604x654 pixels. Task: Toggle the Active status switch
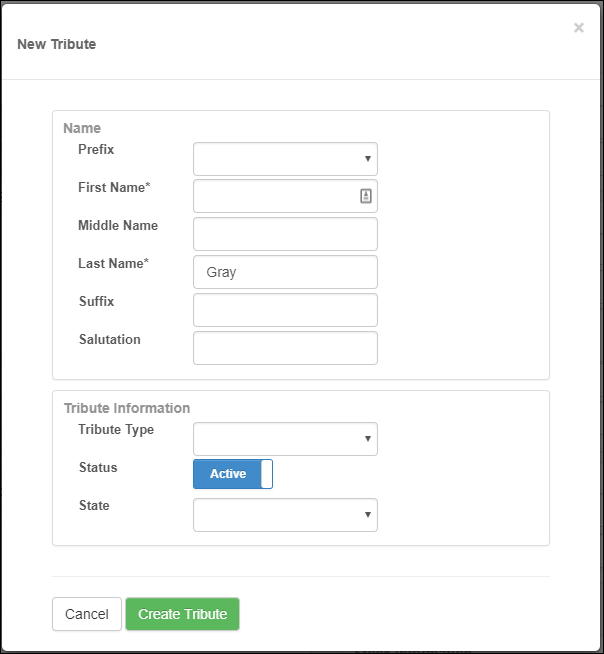coord(233,474)
